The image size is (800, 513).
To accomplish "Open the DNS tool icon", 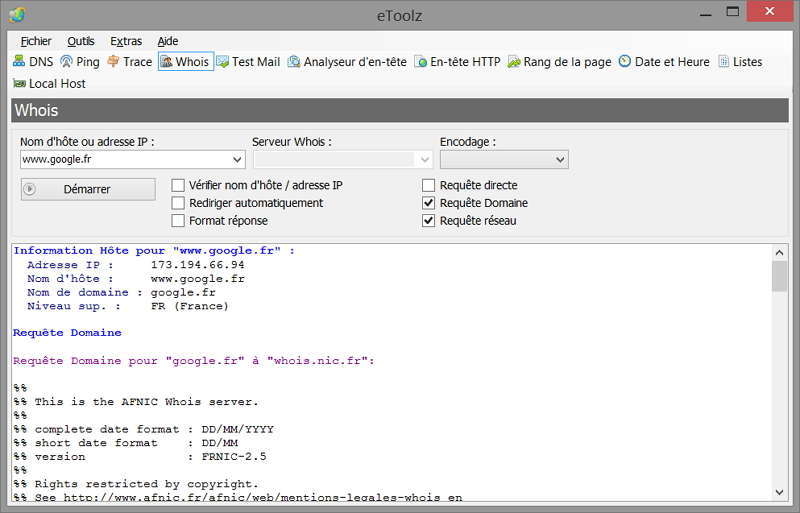I will pyautogui.click(x=19, y=61).
